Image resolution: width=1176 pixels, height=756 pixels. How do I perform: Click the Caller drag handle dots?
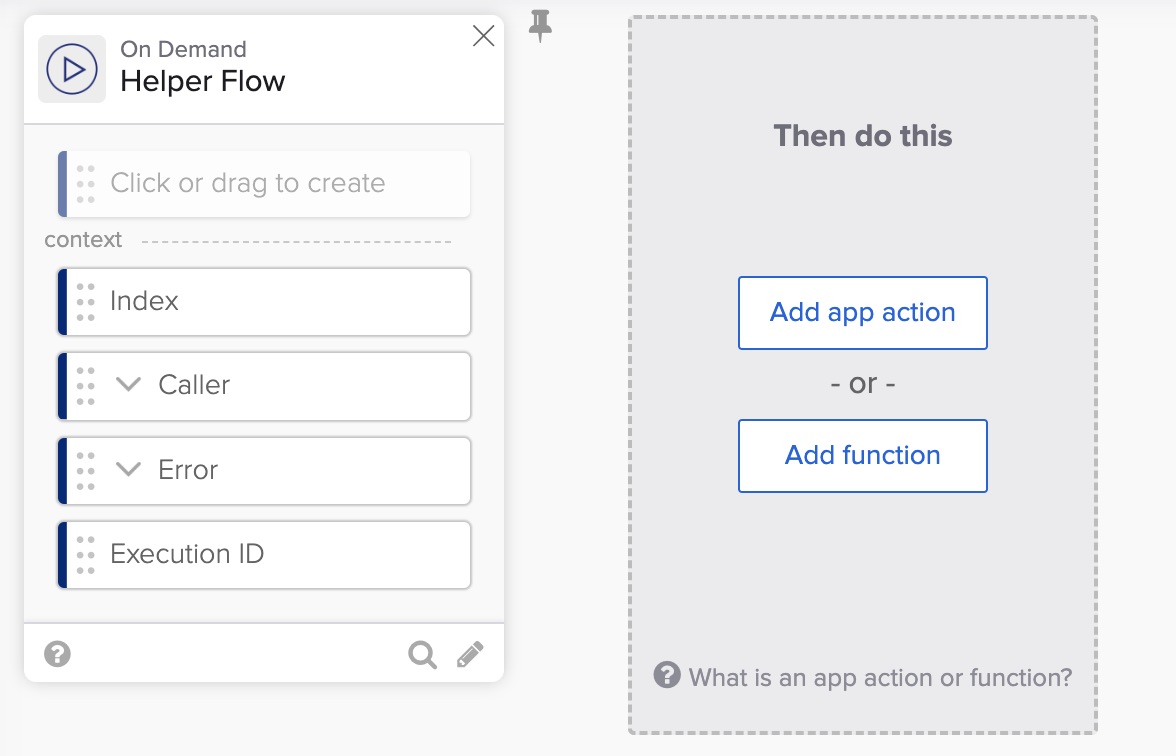point(86,386)
